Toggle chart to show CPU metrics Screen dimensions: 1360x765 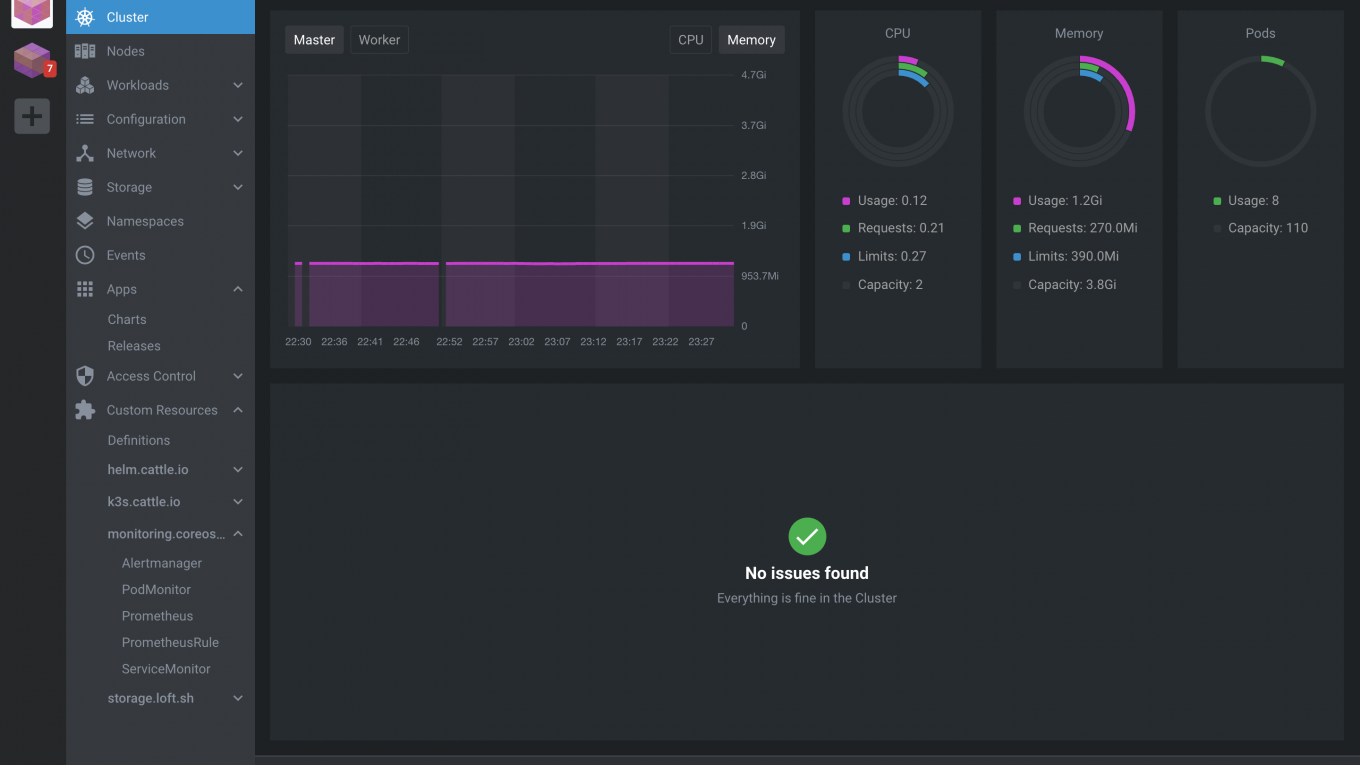click(x=690, y=40)
